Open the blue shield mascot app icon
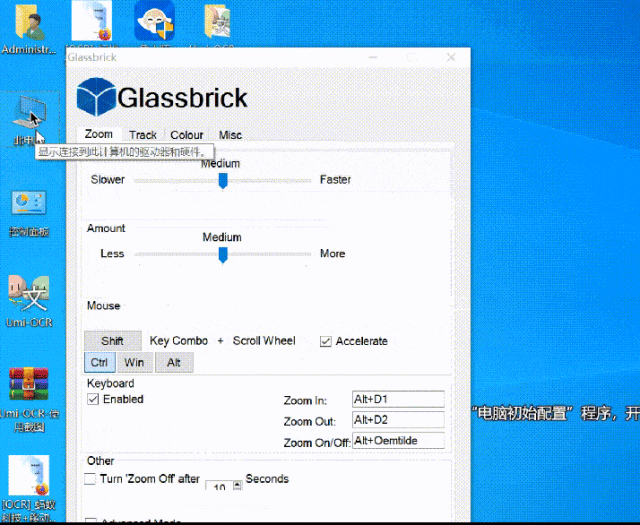The height and width of the screenshot is (525, 640). point(155,20)
